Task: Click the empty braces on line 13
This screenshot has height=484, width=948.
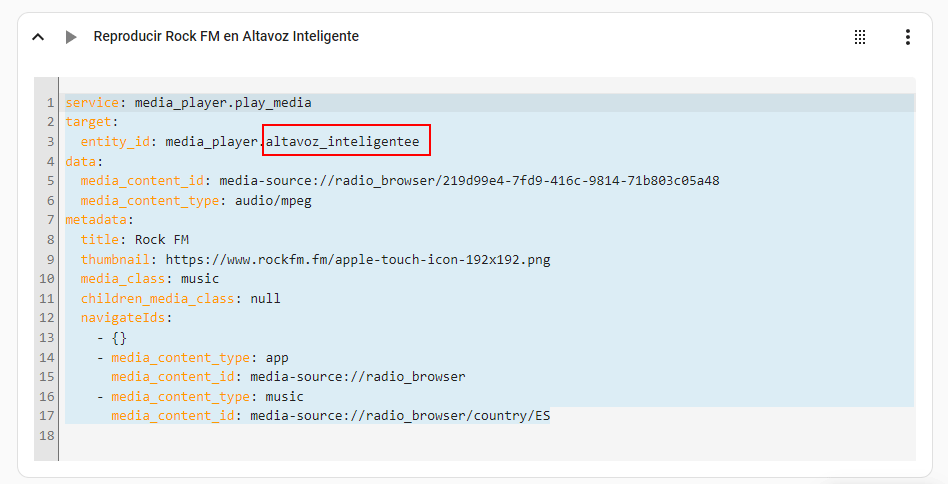Action: click(x=119, y=338)
